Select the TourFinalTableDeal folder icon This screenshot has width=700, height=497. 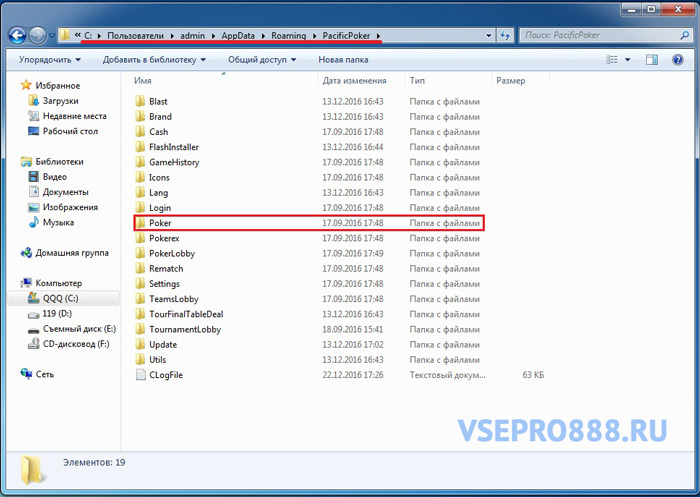(140, 314)
